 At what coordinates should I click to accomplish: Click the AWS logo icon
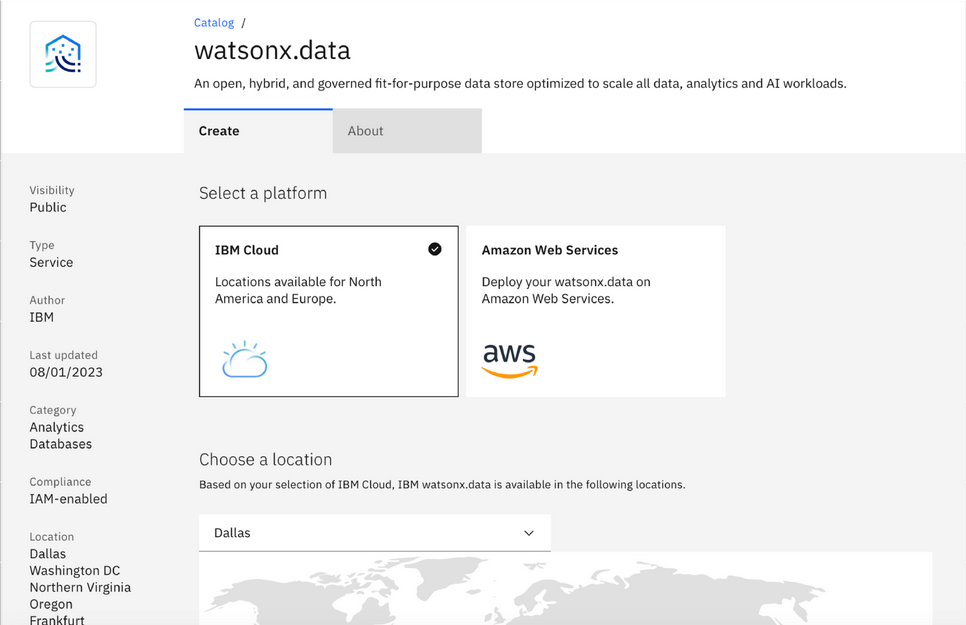pyautogui.click(x=509, y=361)
